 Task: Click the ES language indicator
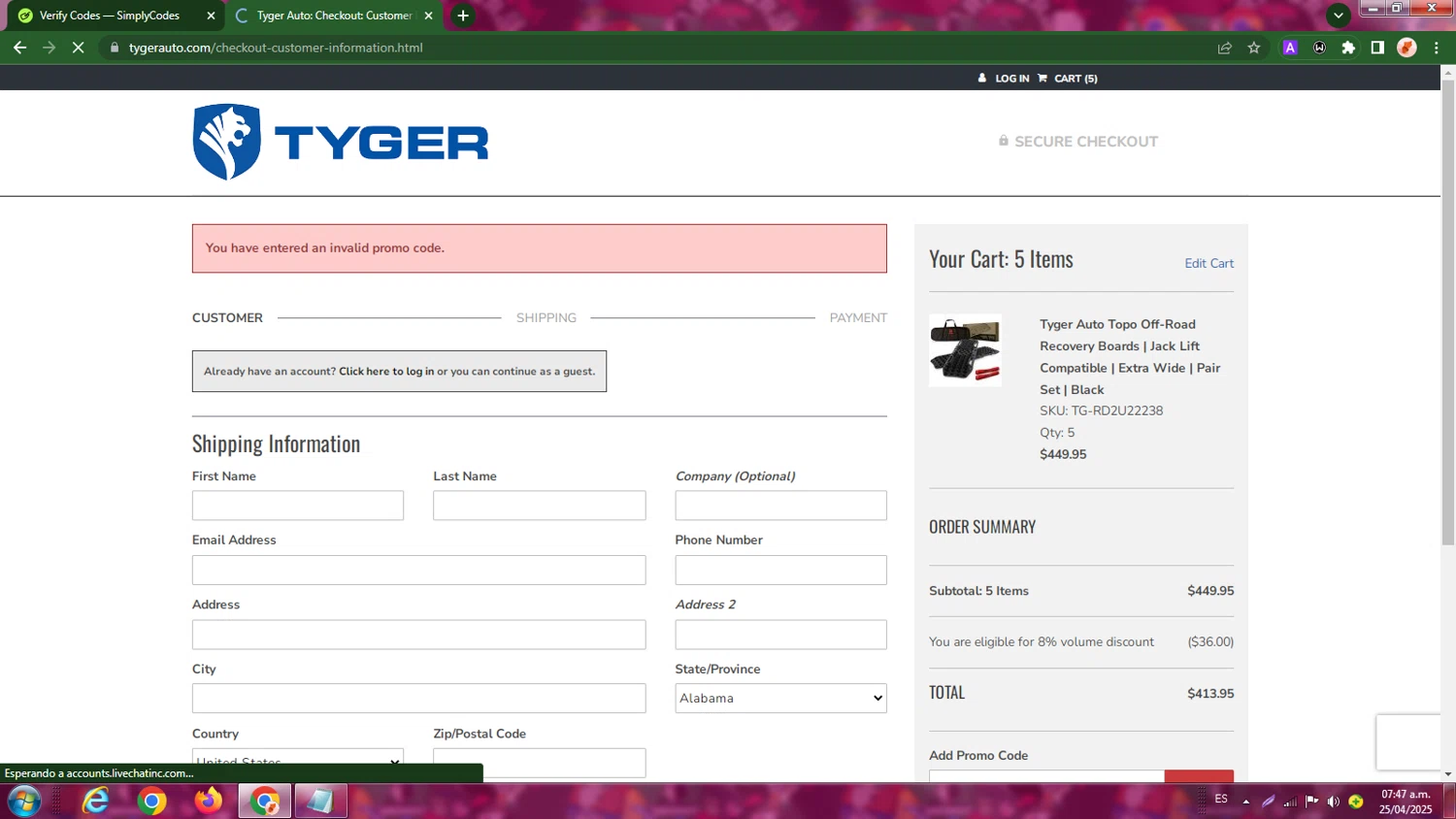pos(1221,800)
